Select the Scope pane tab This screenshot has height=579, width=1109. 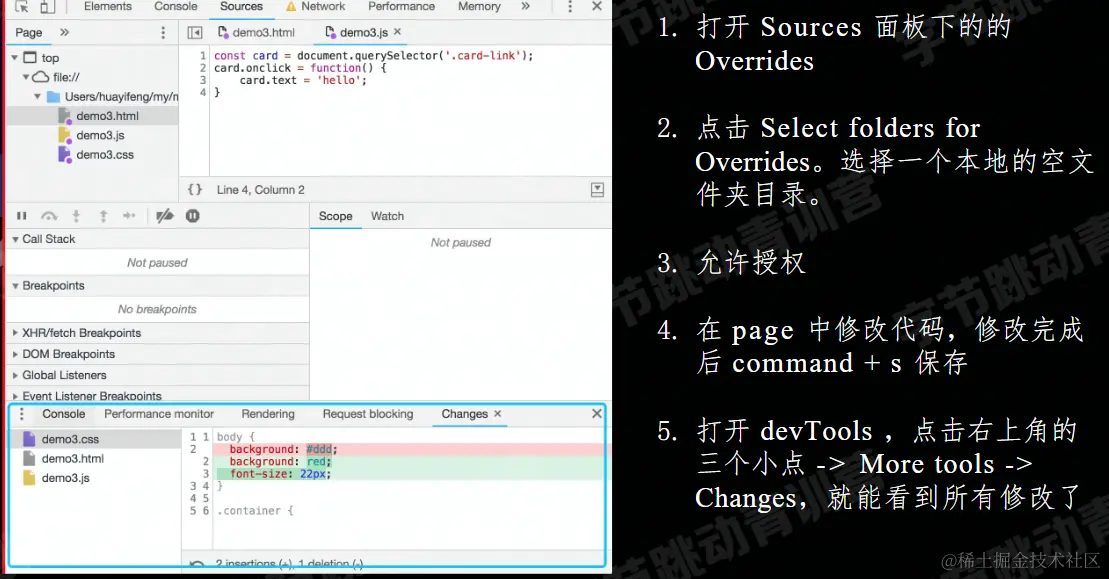335,216
